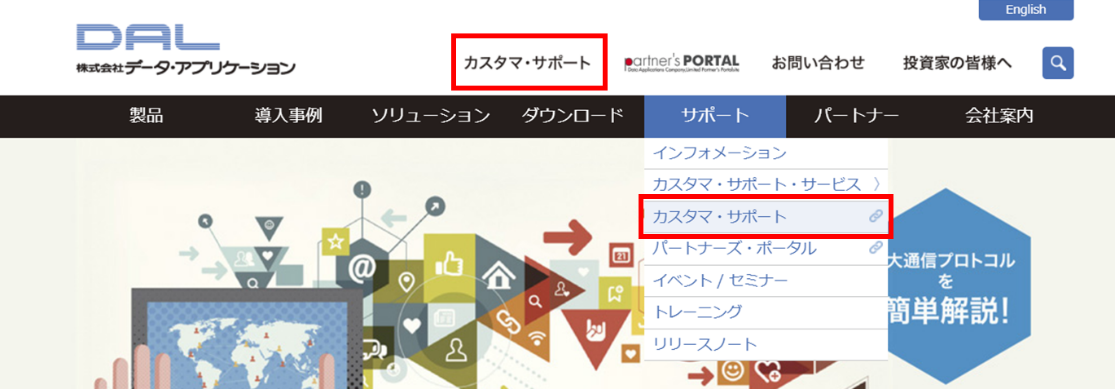Choose パートナーズ・ポータル in the dropdown

(x=766, y=248)
